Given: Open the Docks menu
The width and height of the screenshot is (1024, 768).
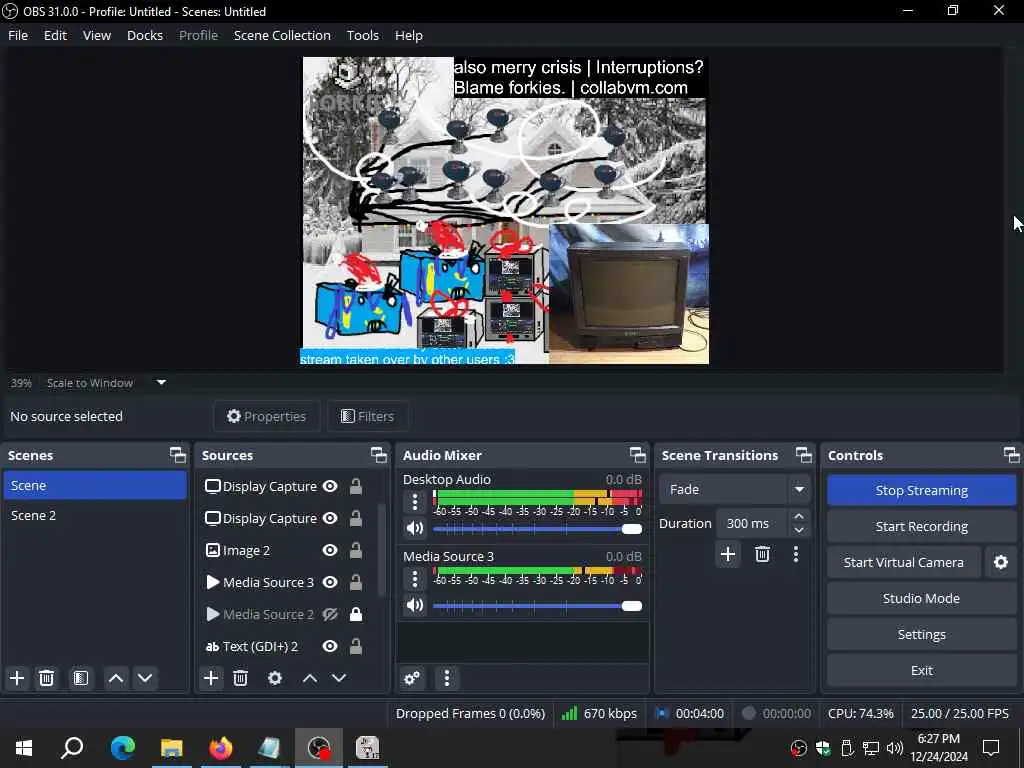Looking at the screenshot, I should [145, 35].
